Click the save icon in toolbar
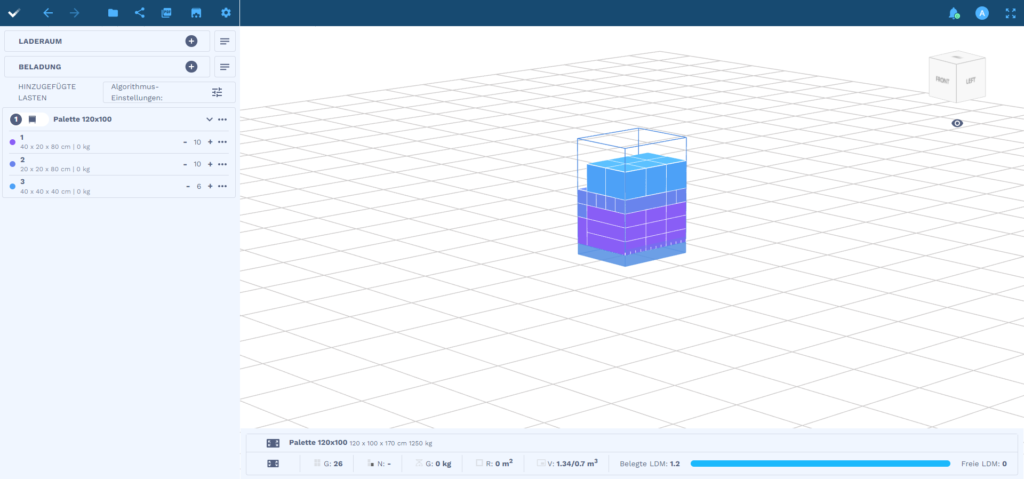1024x479 pixels. click(196, 13)
